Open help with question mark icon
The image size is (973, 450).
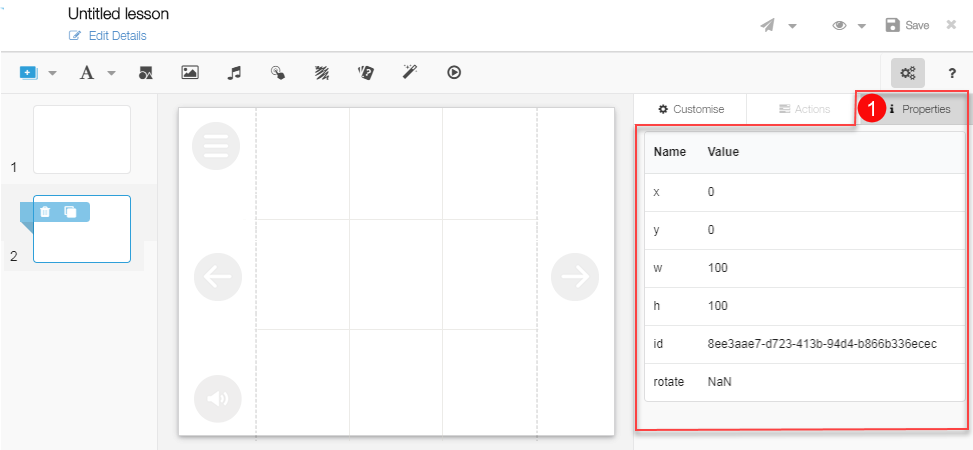tap(952, 73)
